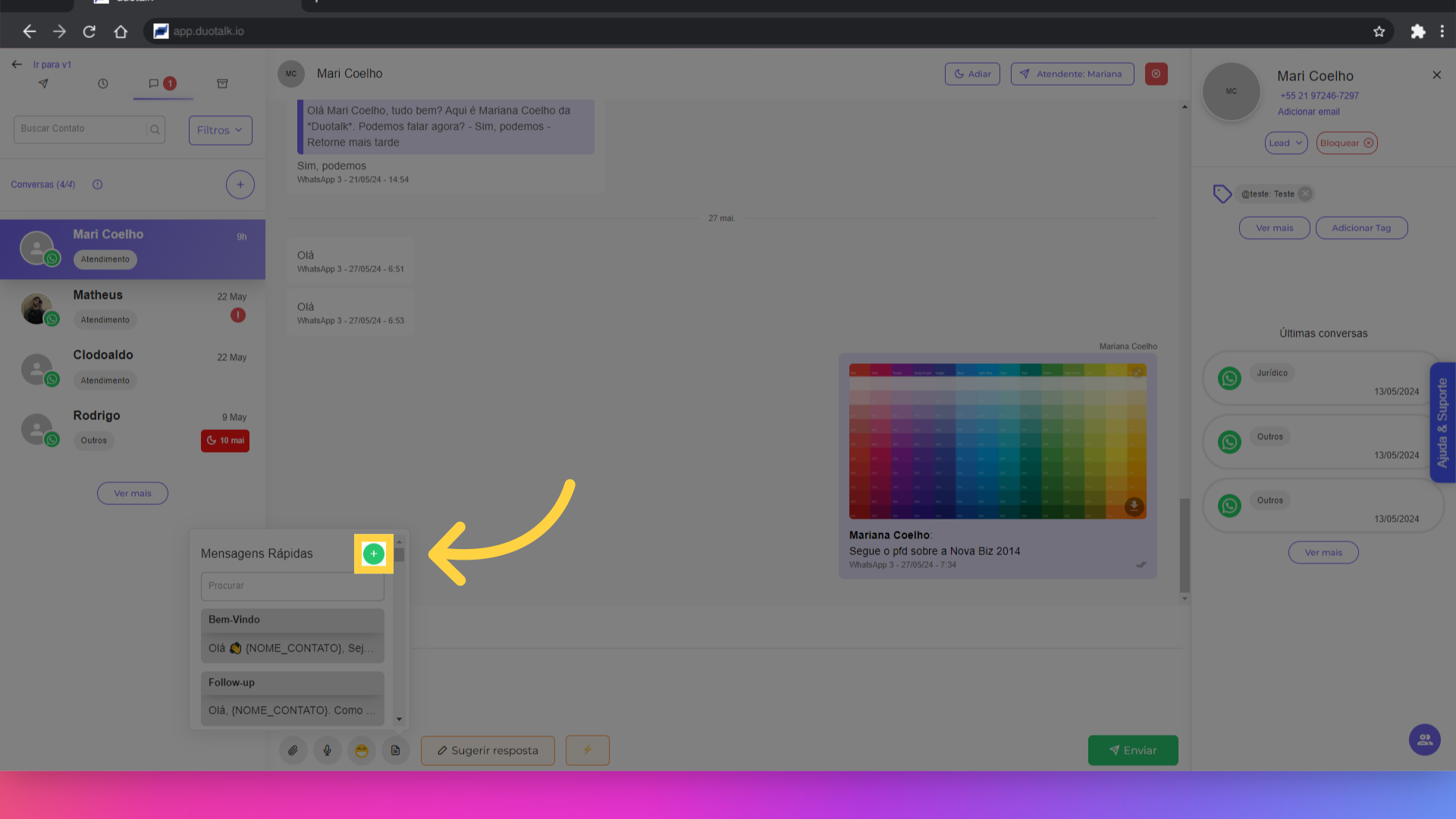The height and width of the screenshot is (819, 1456).
Task: Click the lightning quick messages button
Action: (587, 751)
